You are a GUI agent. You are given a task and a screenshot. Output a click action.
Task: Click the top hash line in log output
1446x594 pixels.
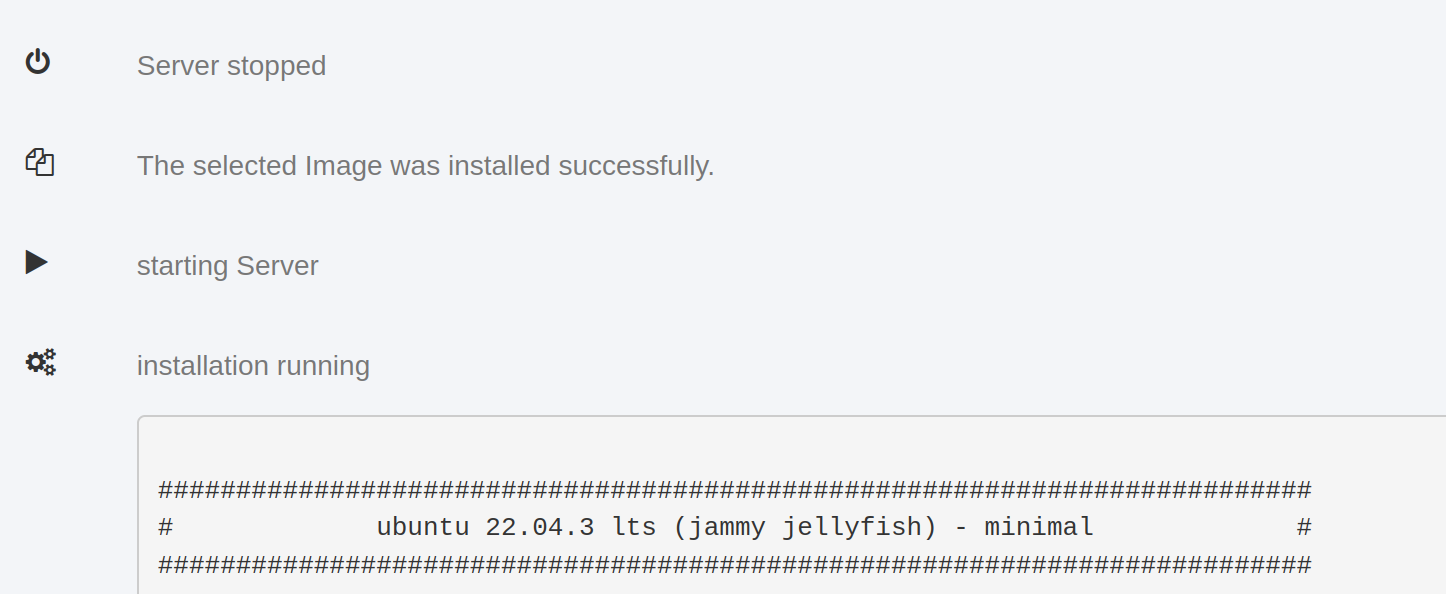pos(735,490)
